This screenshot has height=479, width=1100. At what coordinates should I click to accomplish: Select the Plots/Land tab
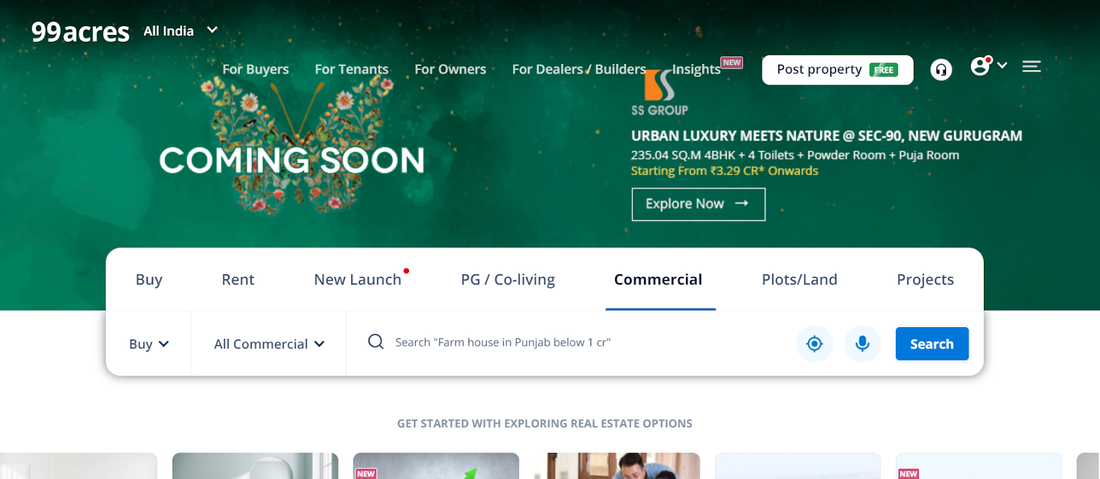click(x=800, y=279)
